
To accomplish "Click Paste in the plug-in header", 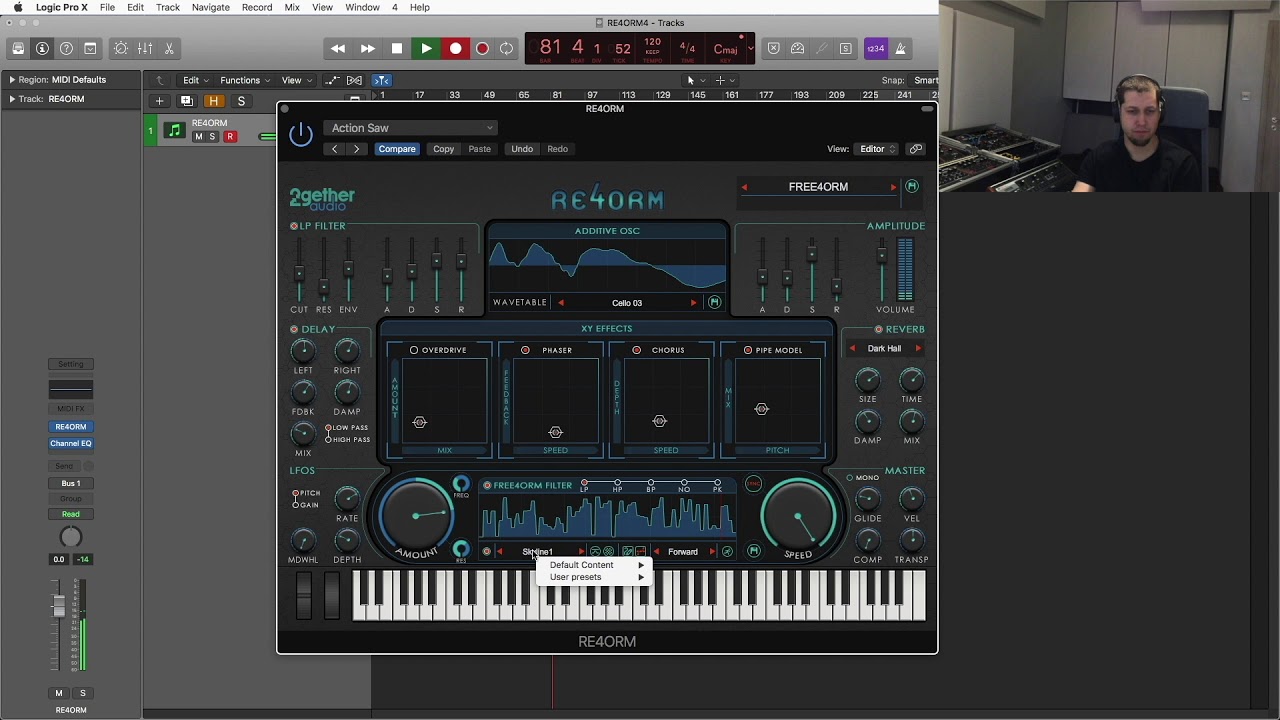I will pyautogui.click(x=480, y=149).
